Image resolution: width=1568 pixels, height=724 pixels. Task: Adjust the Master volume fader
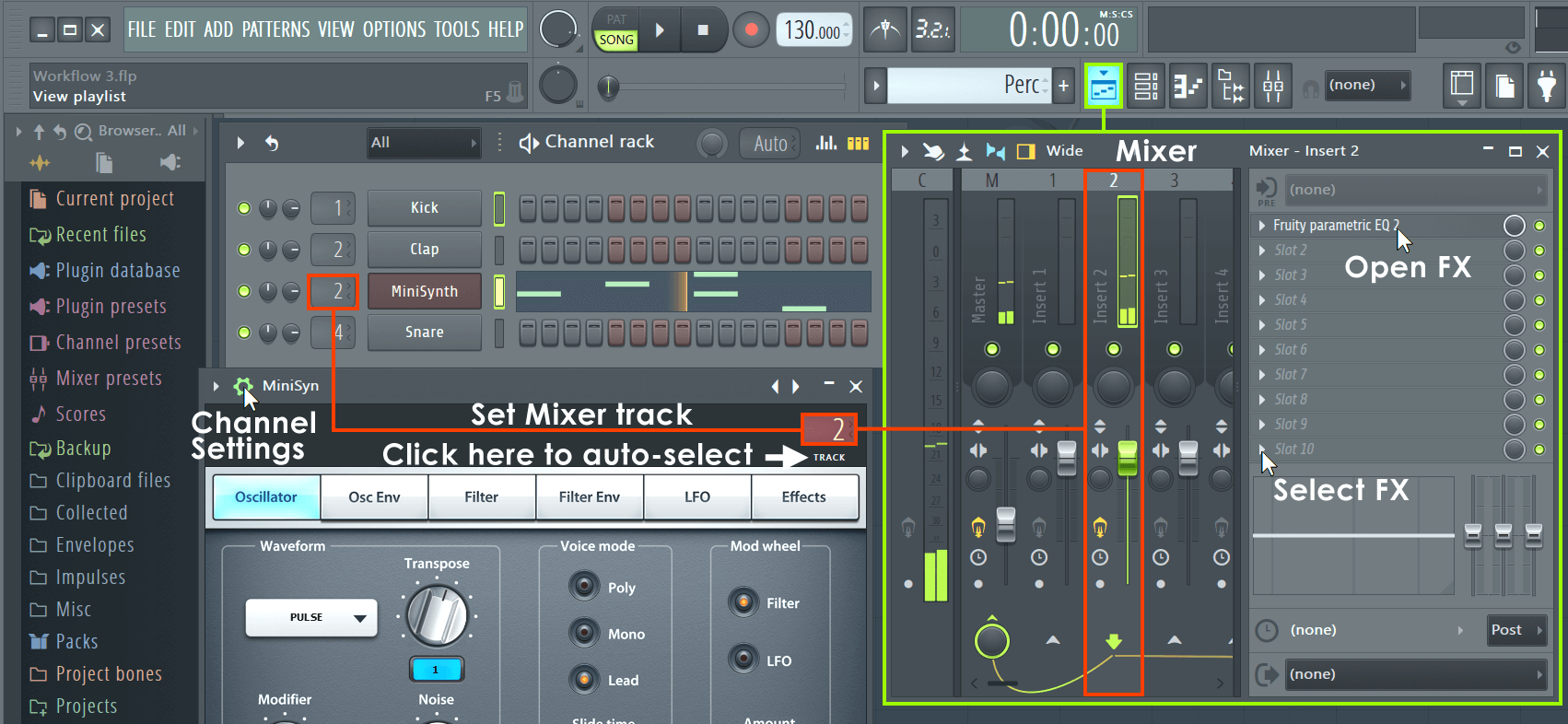pyautogui.click(x=1006, y=524)
